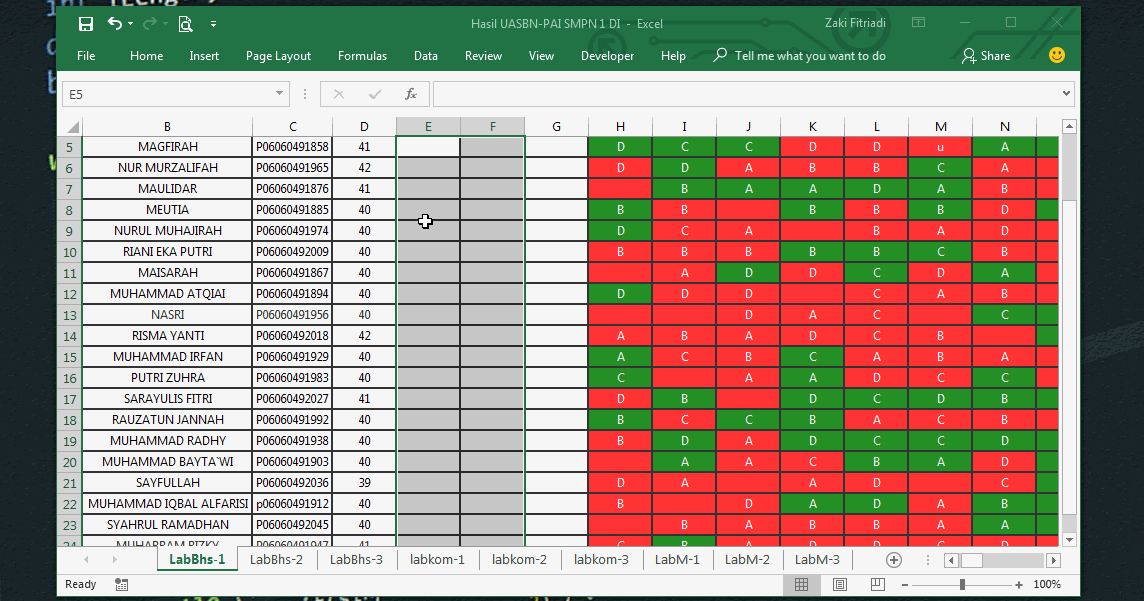This screenshot has height=601, width=1144.
Task: Open the Developer ribbon tab
Action: pyautogui.click(x=607, y=56)
